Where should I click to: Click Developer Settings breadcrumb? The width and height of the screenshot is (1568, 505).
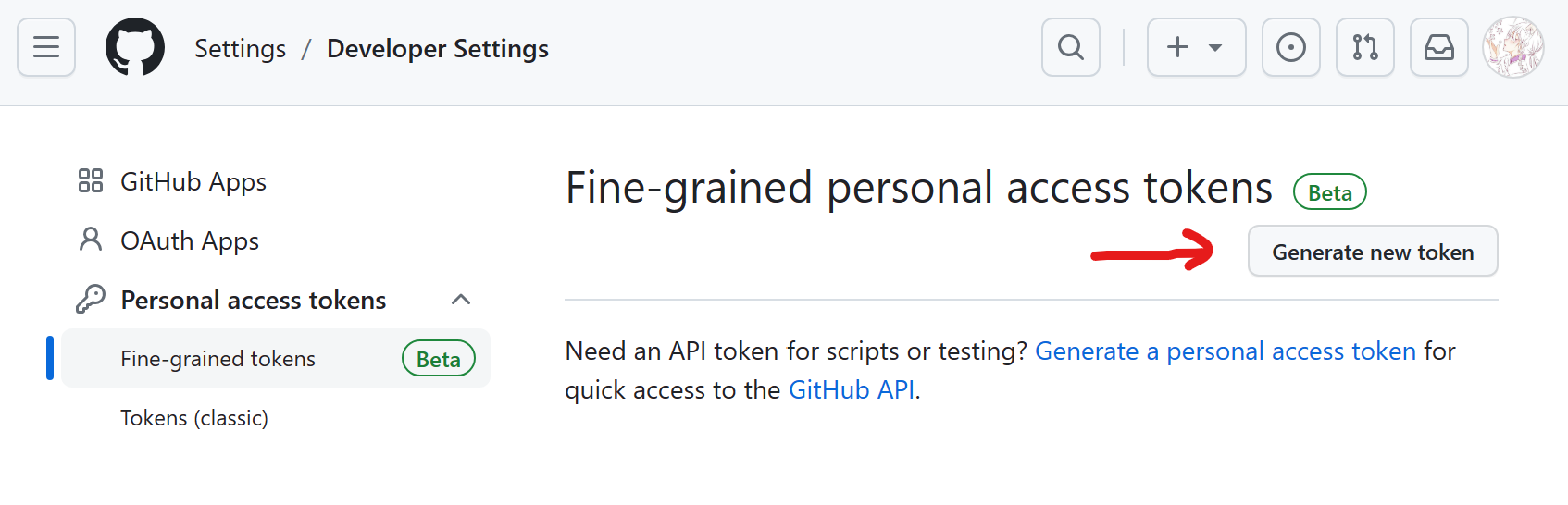point(438,48)
